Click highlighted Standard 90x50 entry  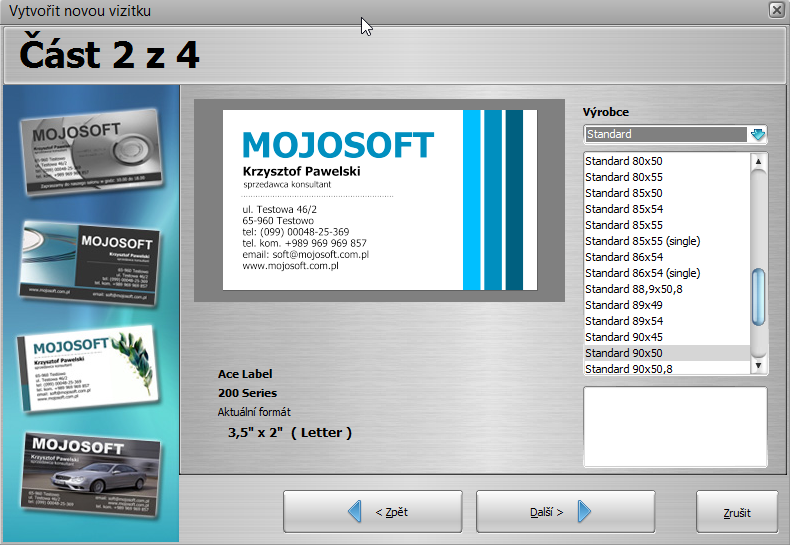tap(667, 353)
